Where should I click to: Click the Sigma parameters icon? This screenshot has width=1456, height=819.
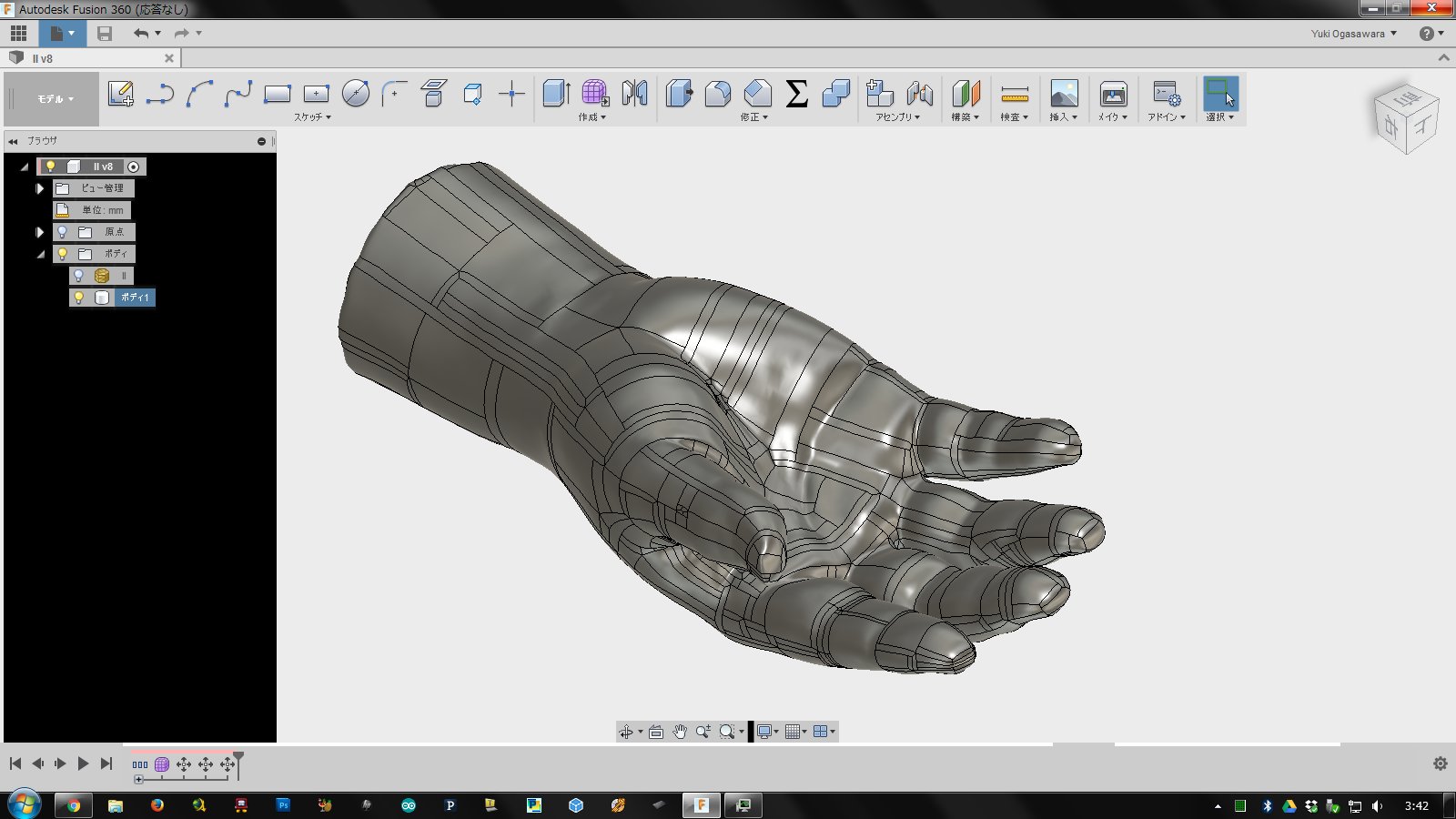pos(796,93)
